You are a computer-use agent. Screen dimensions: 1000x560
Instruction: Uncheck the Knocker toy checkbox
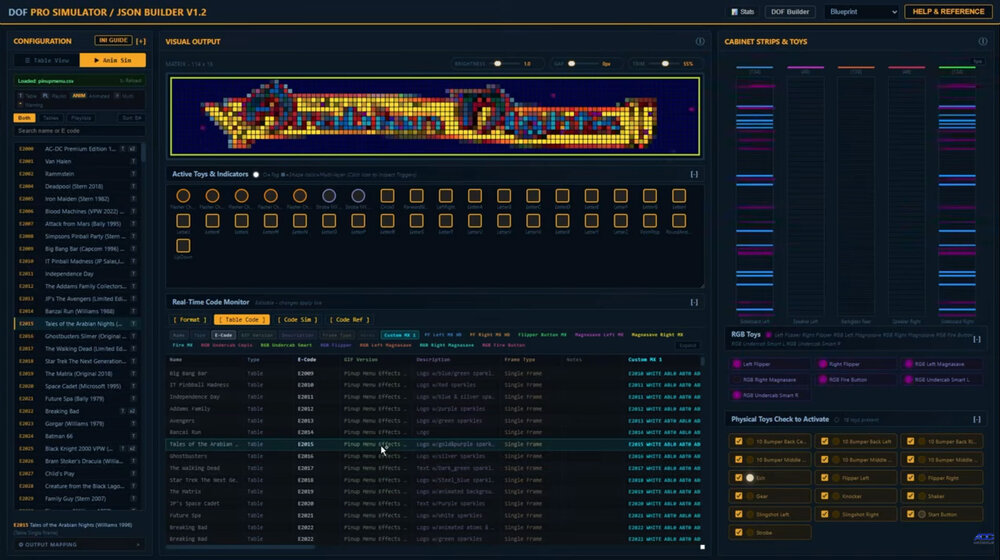point(825,496)
